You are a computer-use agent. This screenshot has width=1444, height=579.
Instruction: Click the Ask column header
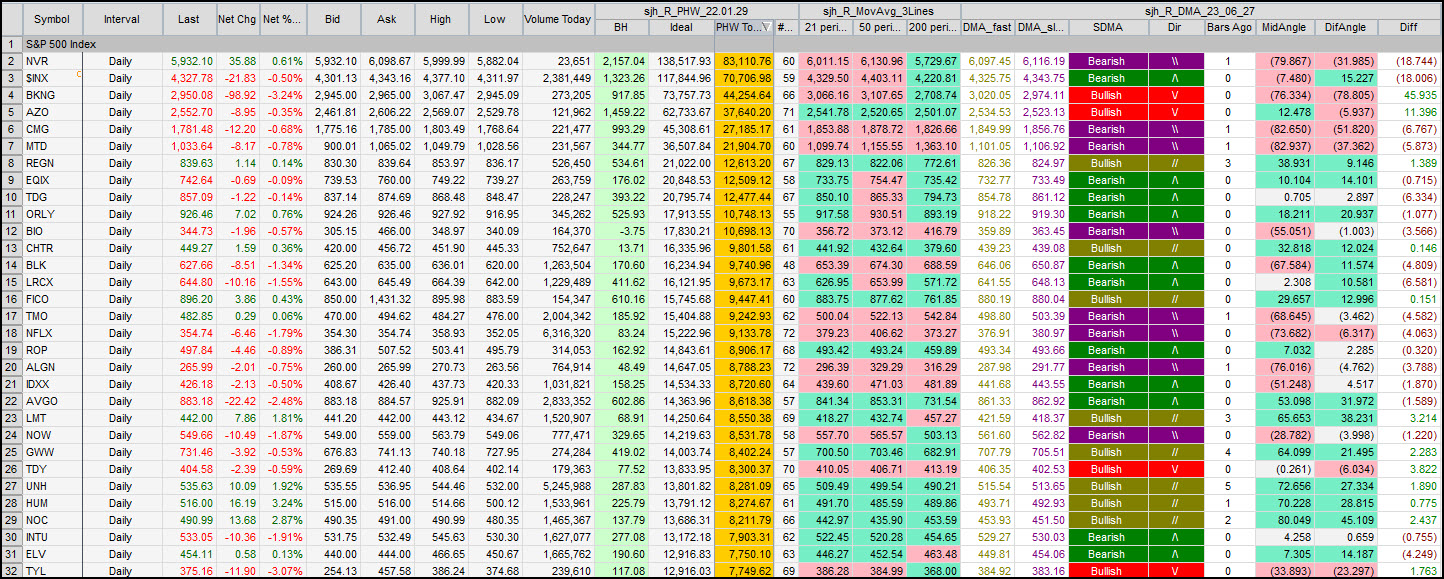point(385,19)
